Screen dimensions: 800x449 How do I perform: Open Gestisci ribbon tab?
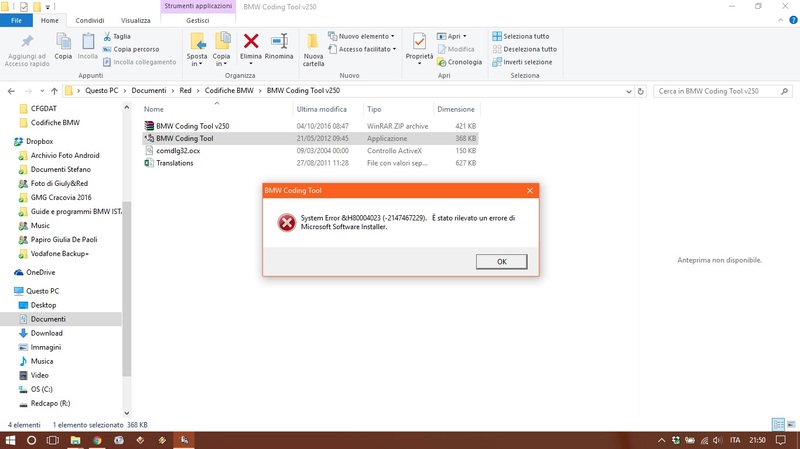click(197, 20)
